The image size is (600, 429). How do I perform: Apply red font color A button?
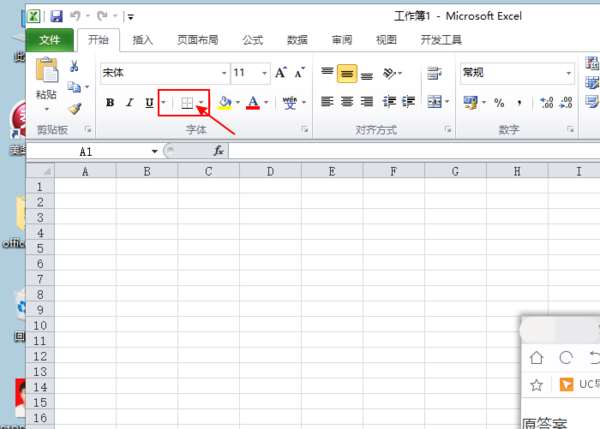point(253,103)
